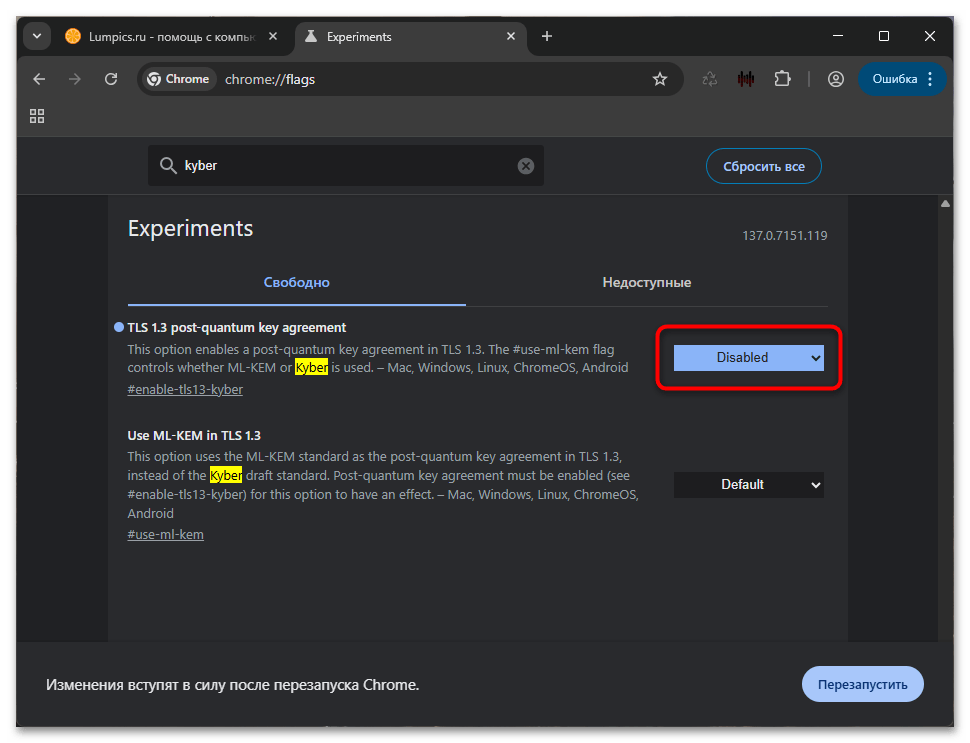The width and height of the screenshot is (970, 743).
Task: Open the Disabled dropdown for TLS 1.3 post-quantum
Action: click(748, 357)
